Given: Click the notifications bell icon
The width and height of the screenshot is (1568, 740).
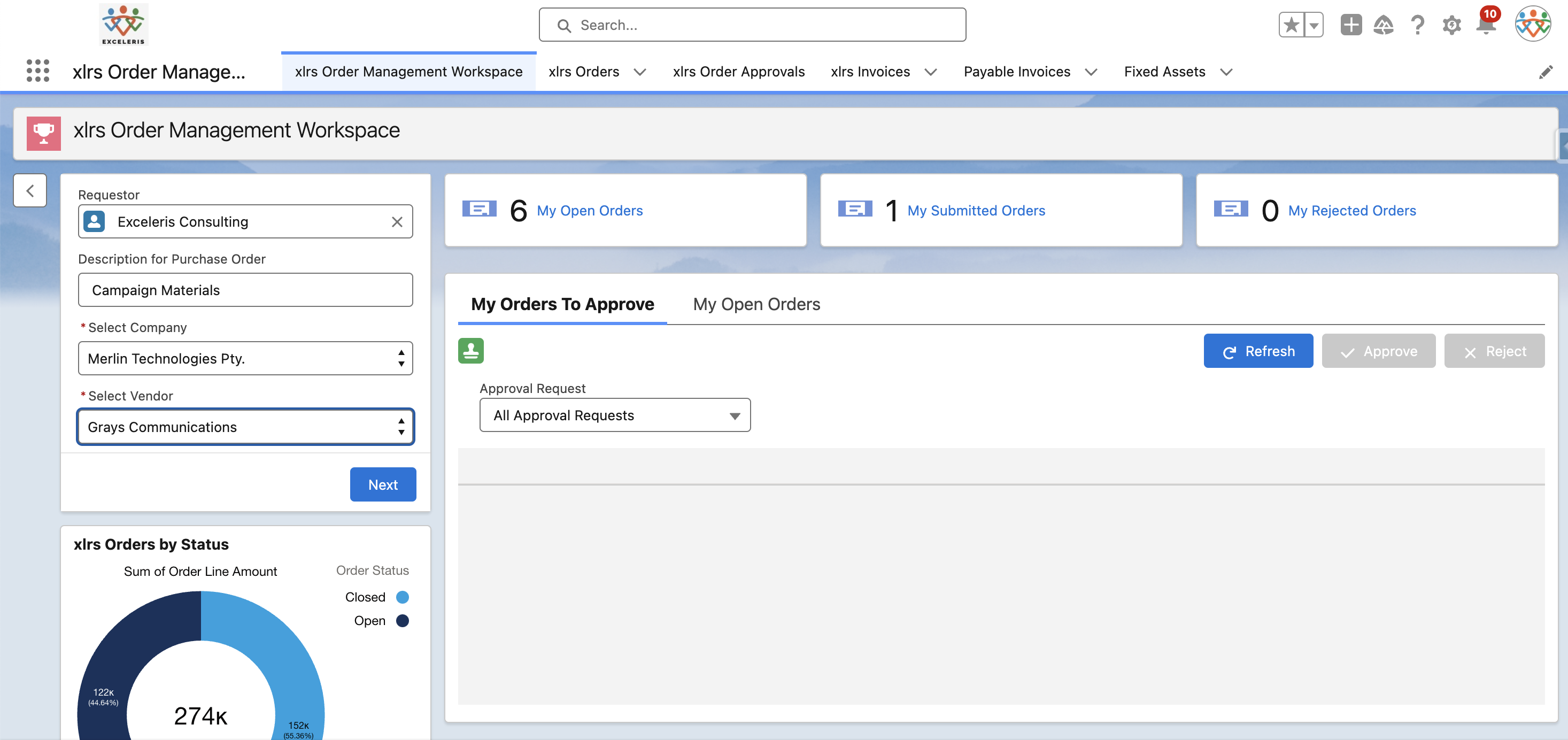Looking at the screenshot, I should 1485,26.
